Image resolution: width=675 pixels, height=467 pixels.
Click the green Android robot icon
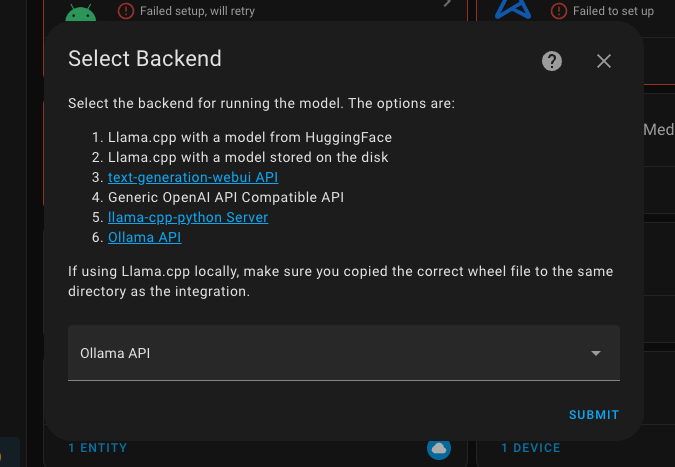[x=80, y=12]
